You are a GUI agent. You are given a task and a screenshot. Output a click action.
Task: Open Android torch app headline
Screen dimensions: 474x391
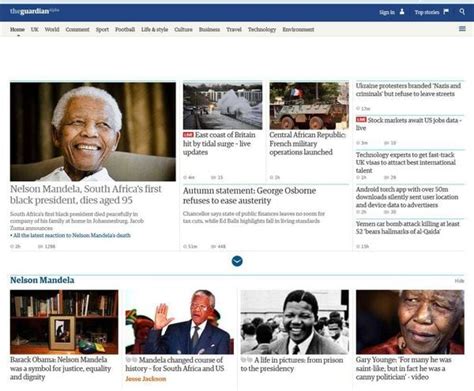(x=407, y=197)
